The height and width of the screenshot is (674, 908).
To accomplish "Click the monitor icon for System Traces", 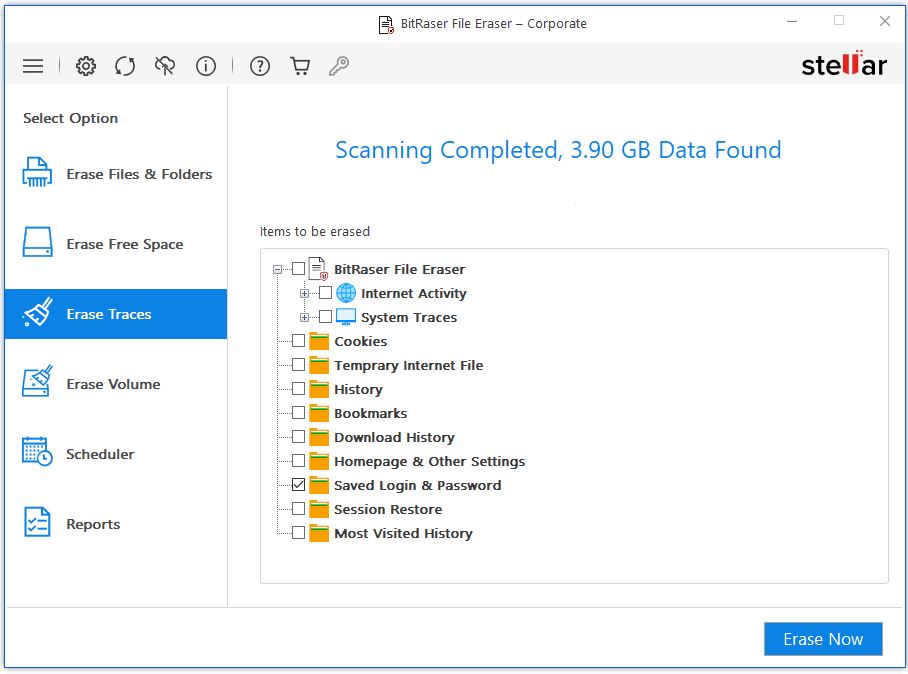I will coord(346,317).
